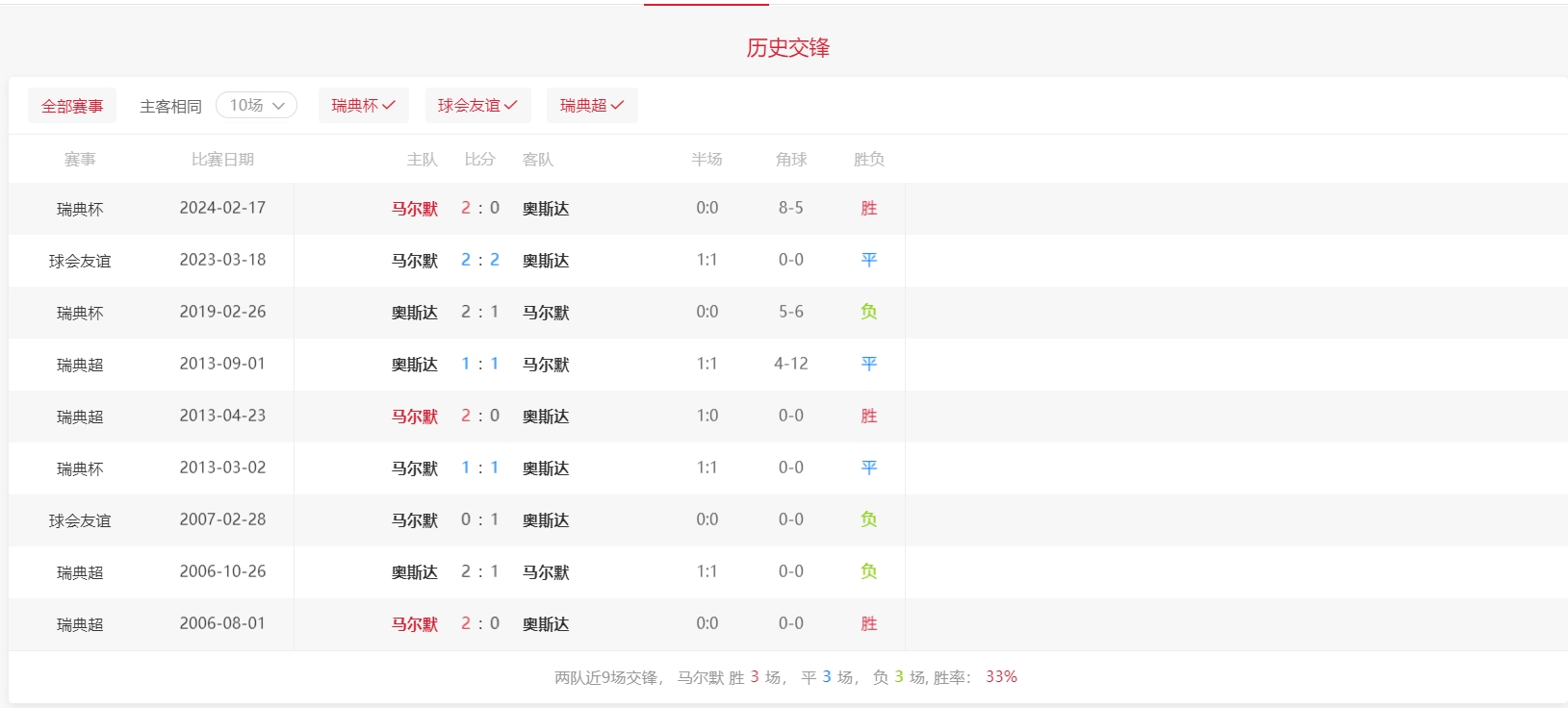
Task: Click the 角球 column header
Action: coord(791,160)
